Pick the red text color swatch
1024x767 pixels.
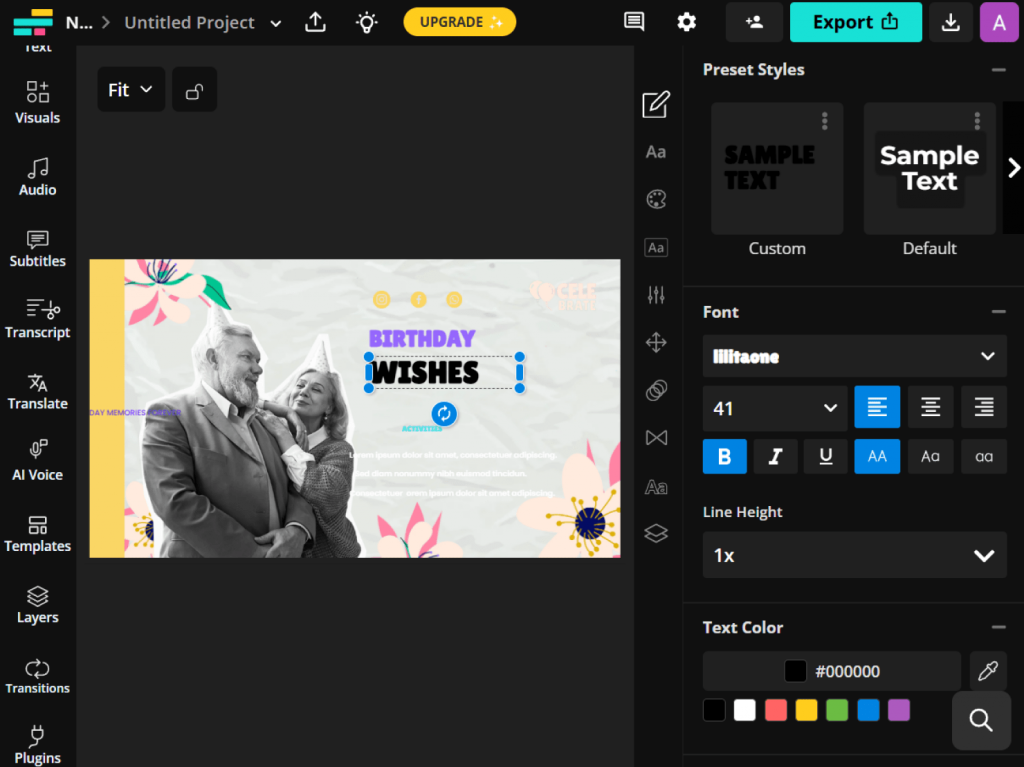776,710
